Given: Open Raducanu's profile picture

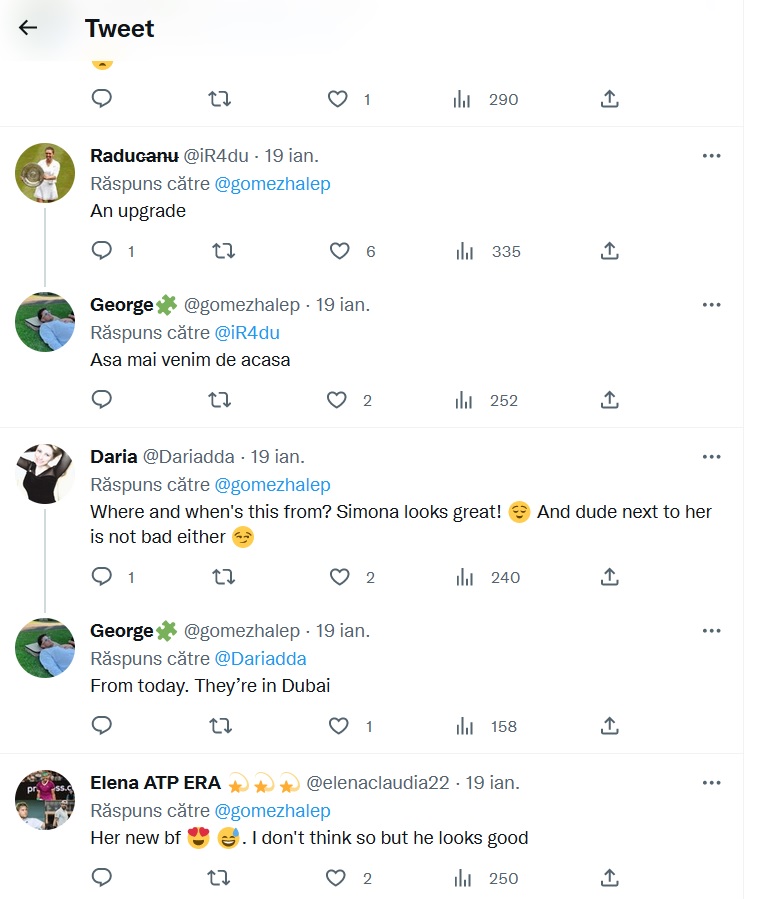Looking at the screenshot, I should point(45,173).
